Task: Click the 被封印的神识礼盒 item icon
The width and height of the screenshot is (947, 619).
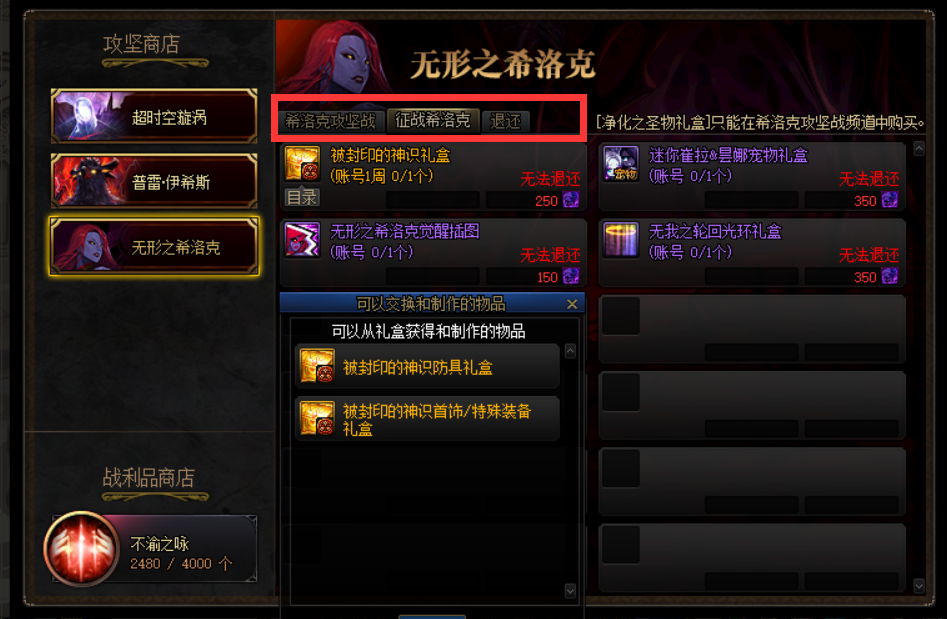Action: 302,164
